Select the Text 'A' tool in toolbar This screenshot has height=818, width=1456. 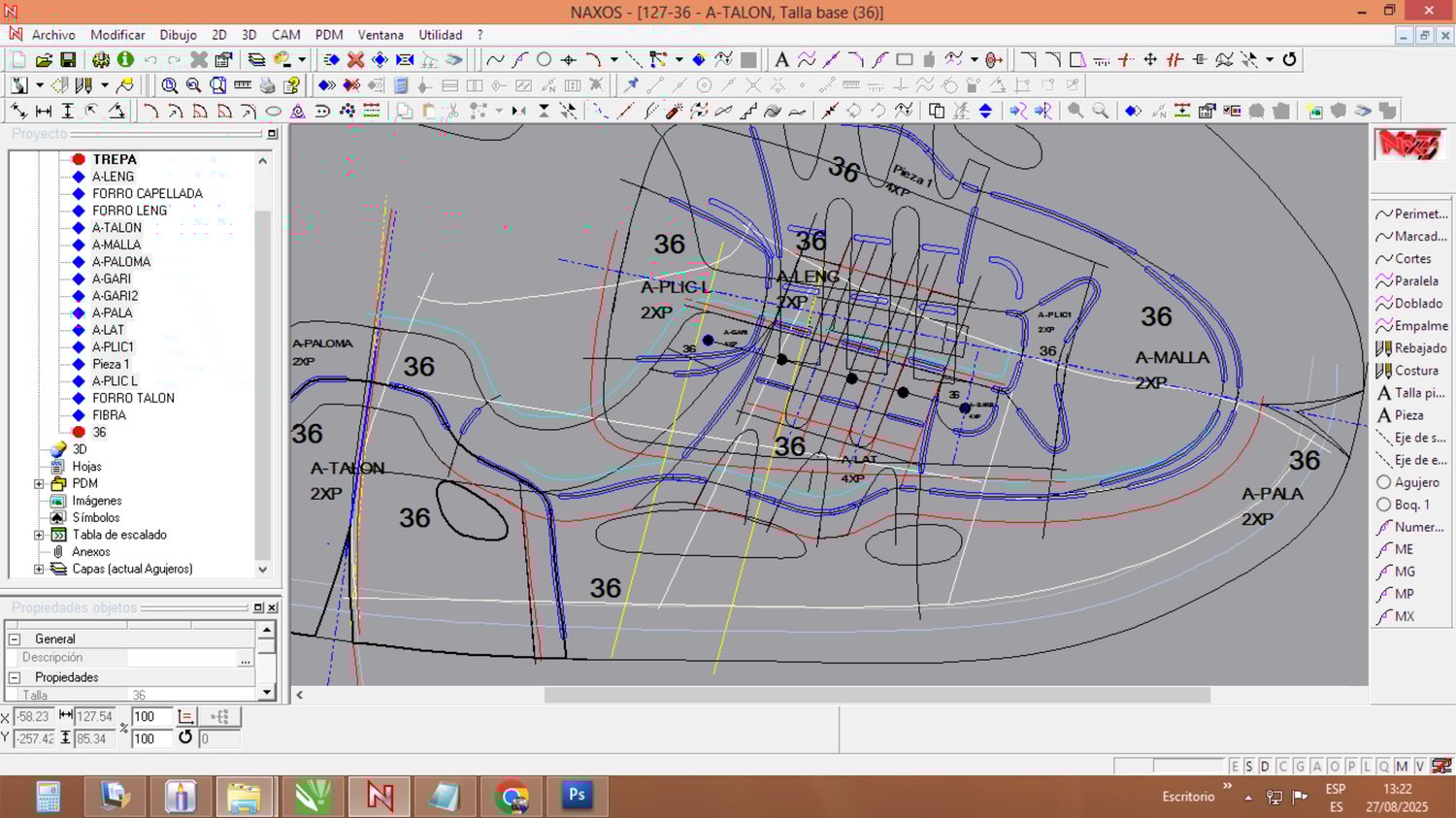[781, 60]
